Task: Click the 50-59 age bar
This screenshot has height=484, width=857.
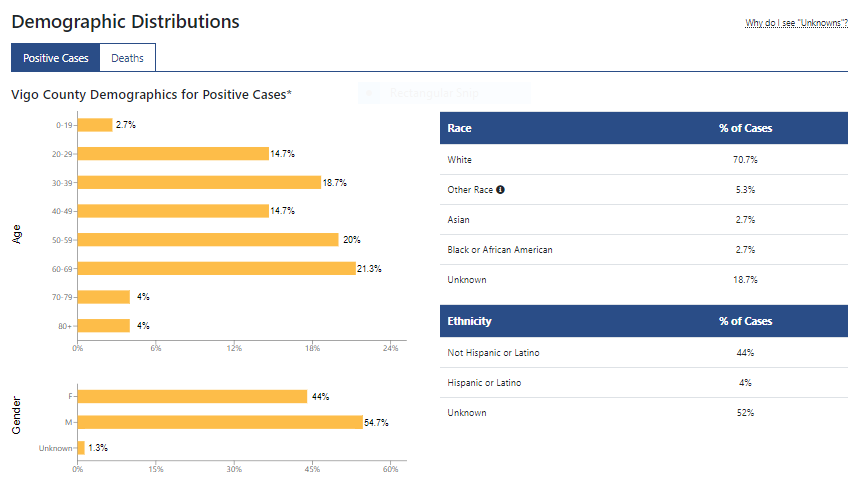Action: pyautogui.click(x=208, y=240)
